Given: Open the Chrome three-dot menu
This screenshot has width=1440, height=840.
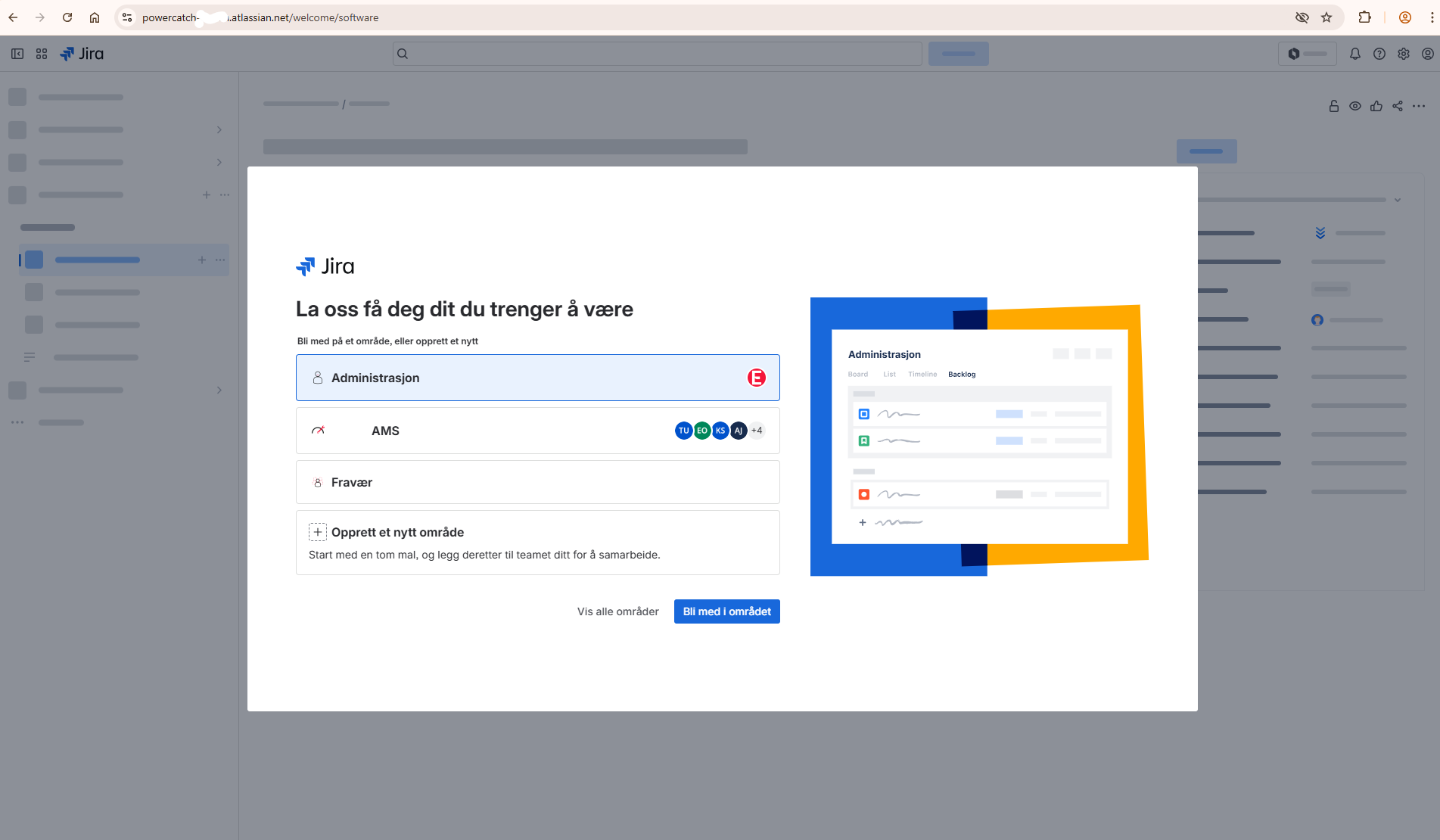Looking at the screenshot, I should click(1432, 17).
